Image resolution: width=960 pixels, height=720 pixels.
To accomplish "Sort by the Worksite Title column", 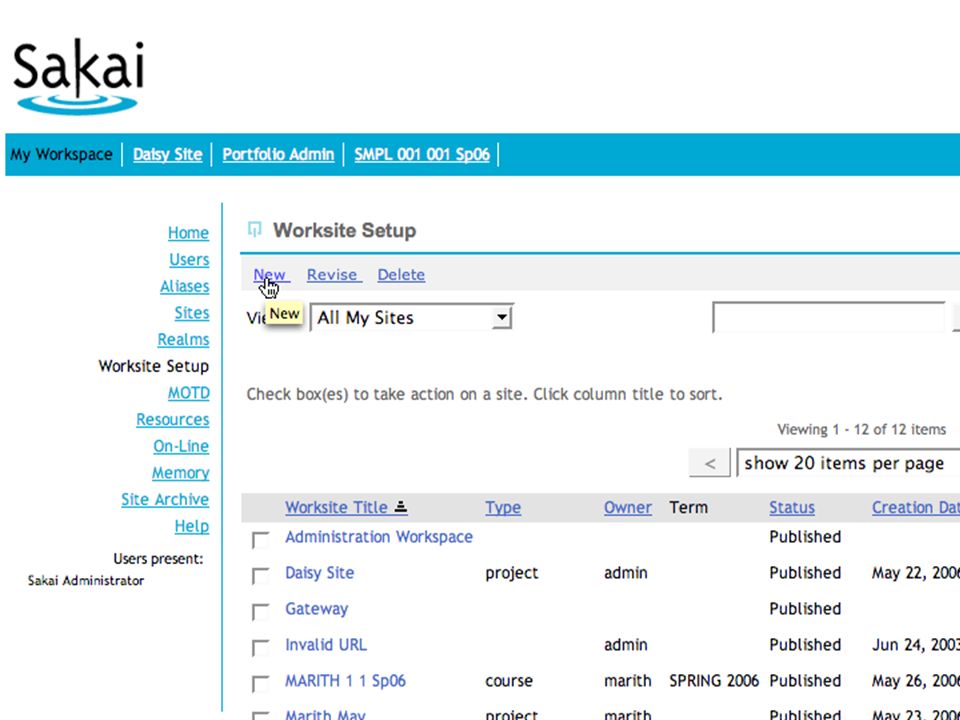I will point(336,507).
